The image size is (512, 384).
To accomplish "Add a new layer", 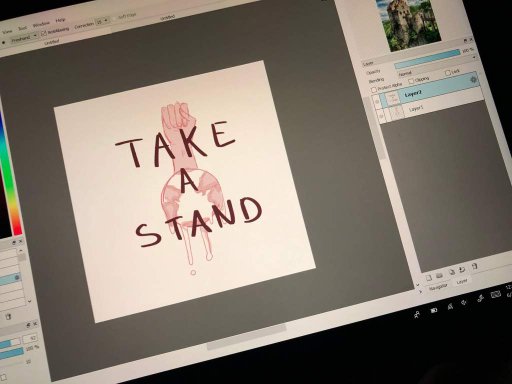I will [429, 277].
